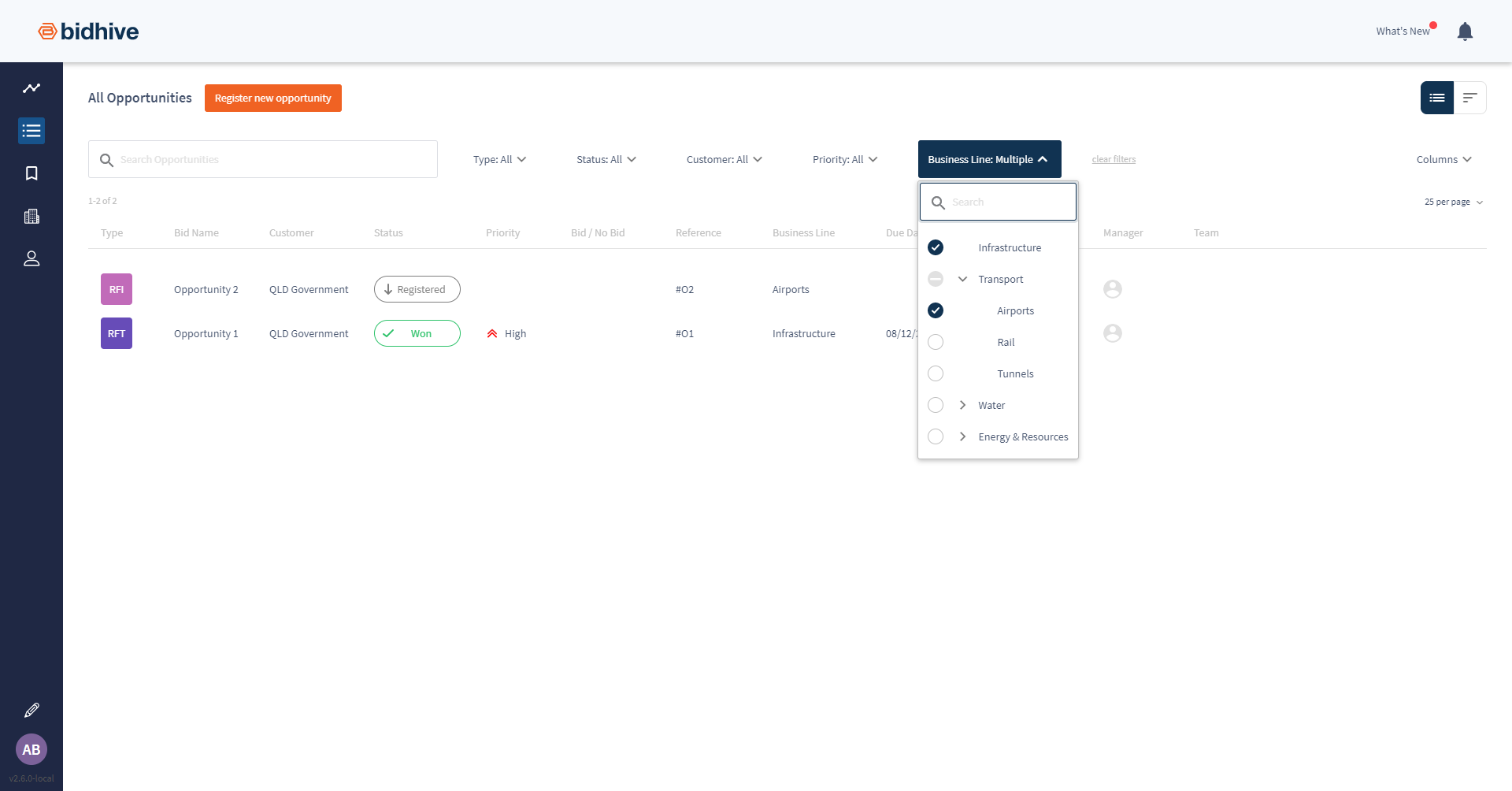The width and height of the screenshot is (1512, 791).
Task: Click the company buildings icon in the sidebar
Action: click(x=31, y=216)
